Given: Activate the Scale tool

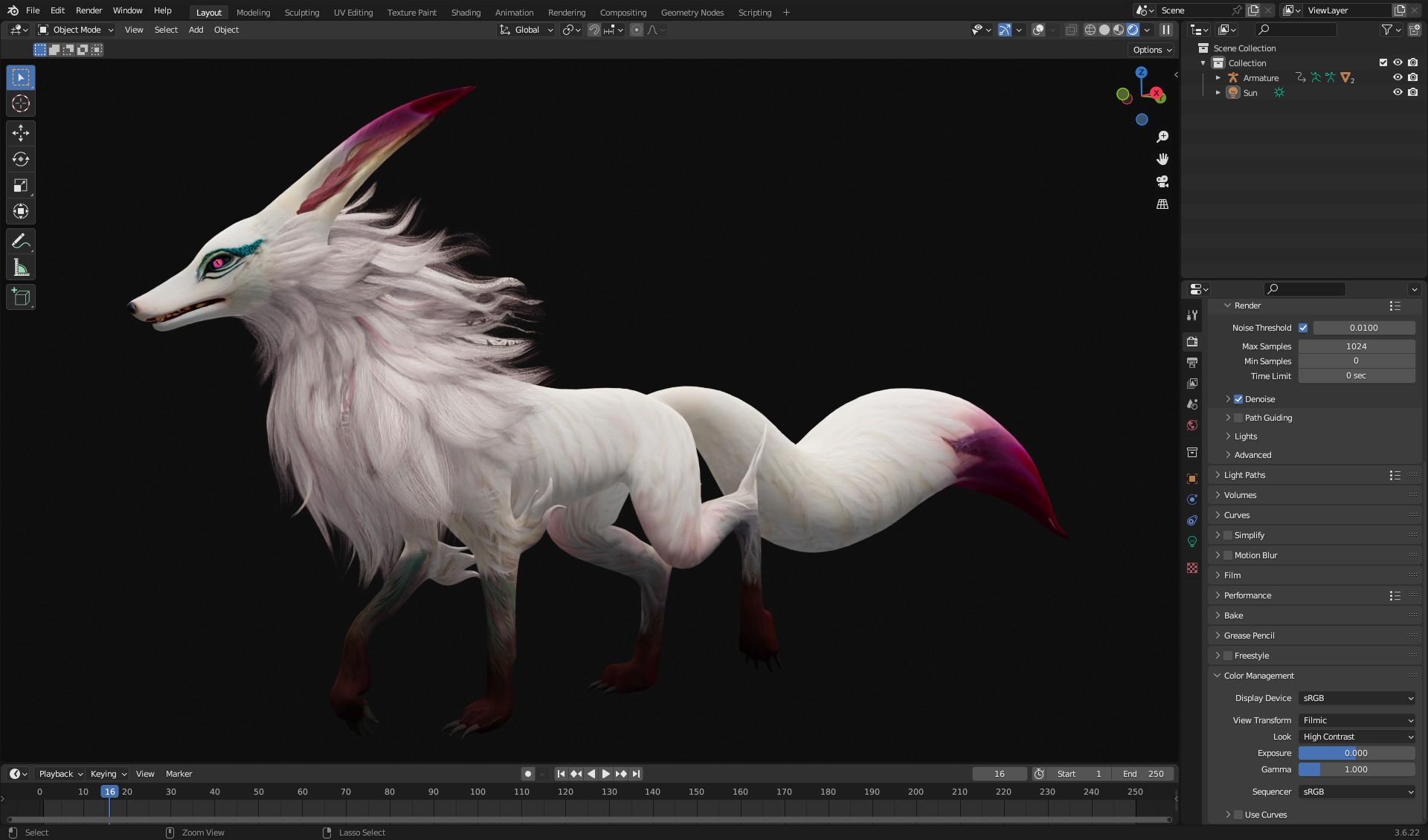Looking at the screenshot, I should (21, 186).
